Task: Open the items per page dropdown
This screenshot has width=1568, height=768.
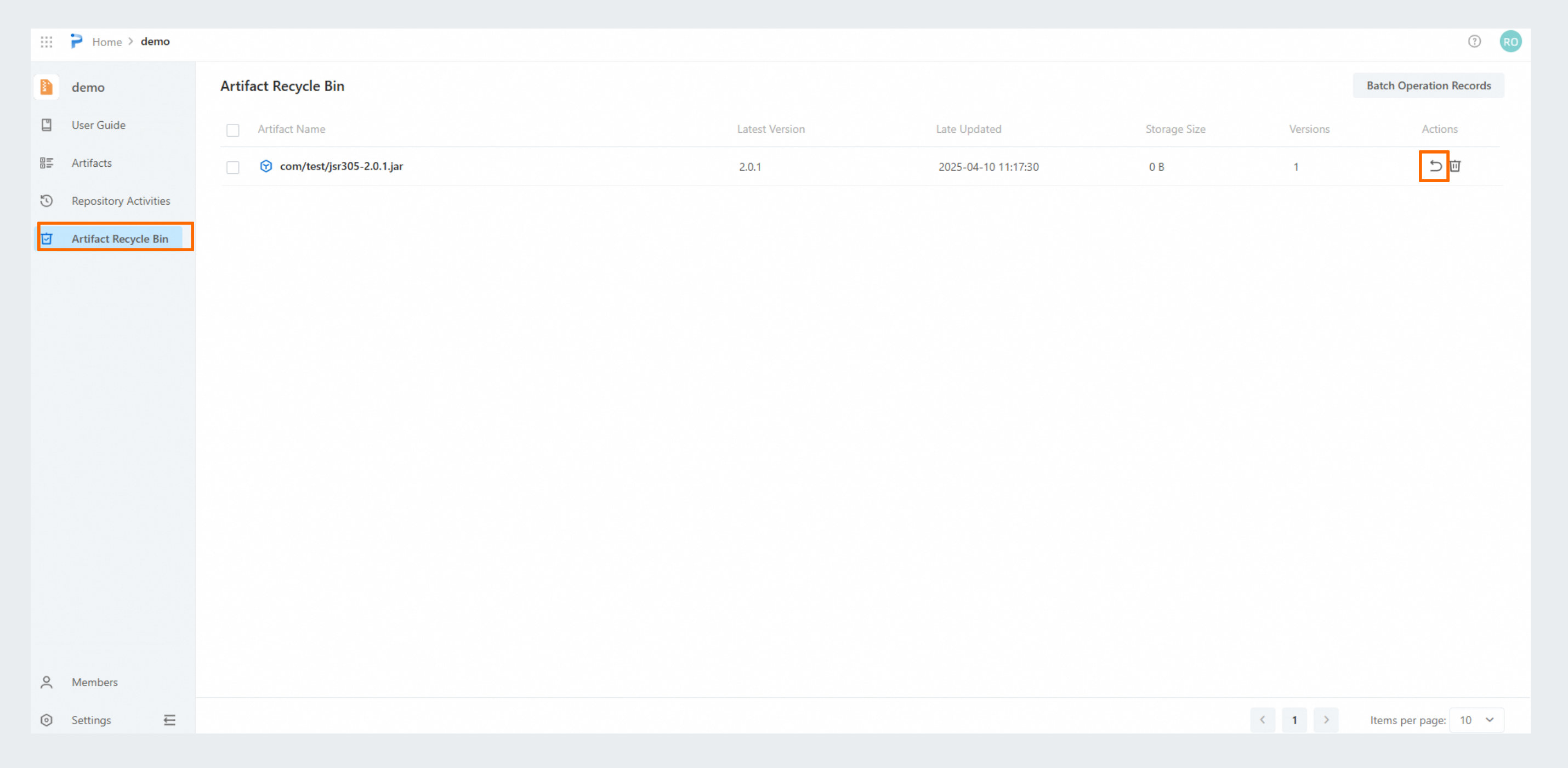Action: tap(1476, 720)
